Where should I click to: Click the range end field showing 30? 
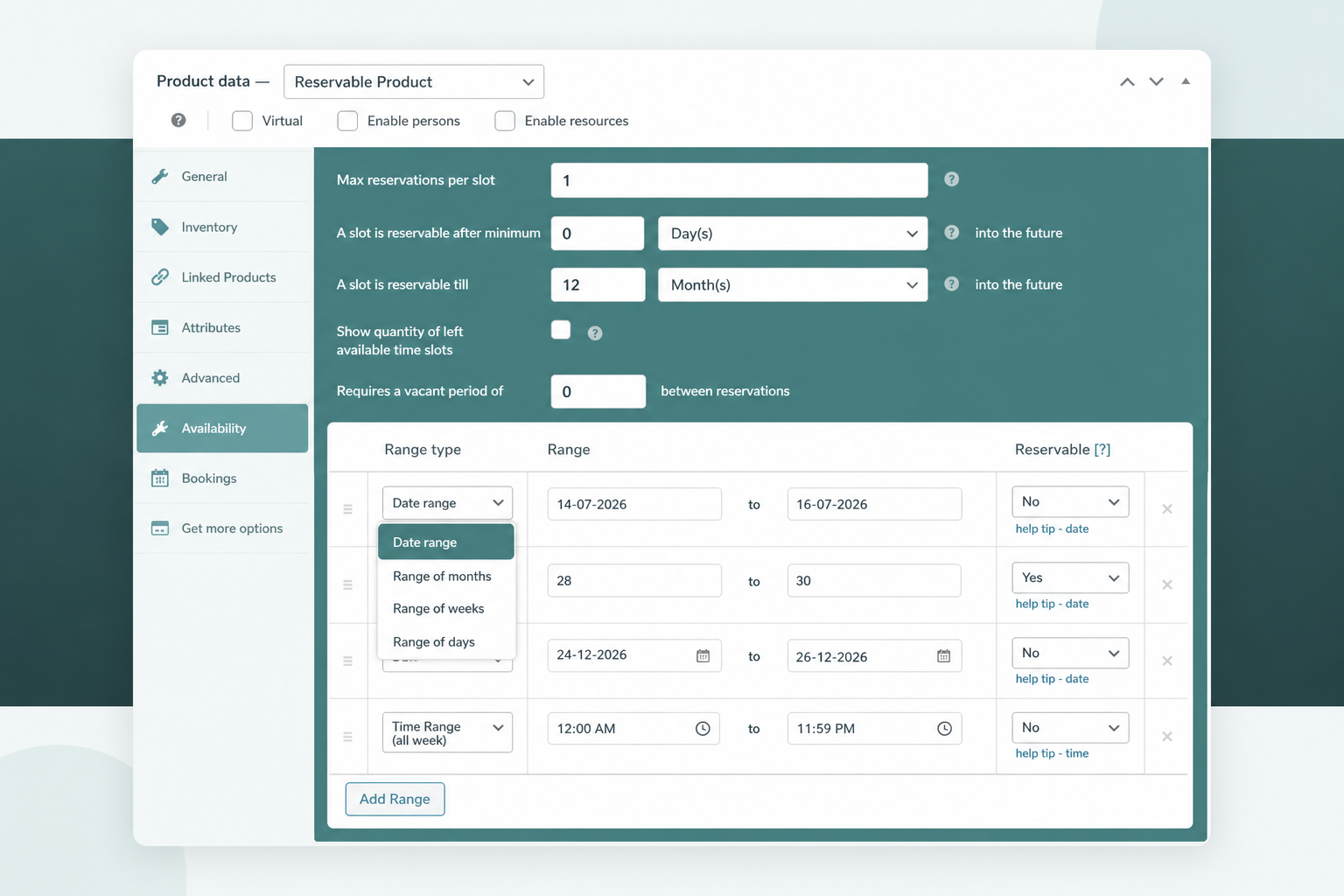coord(874,581)
